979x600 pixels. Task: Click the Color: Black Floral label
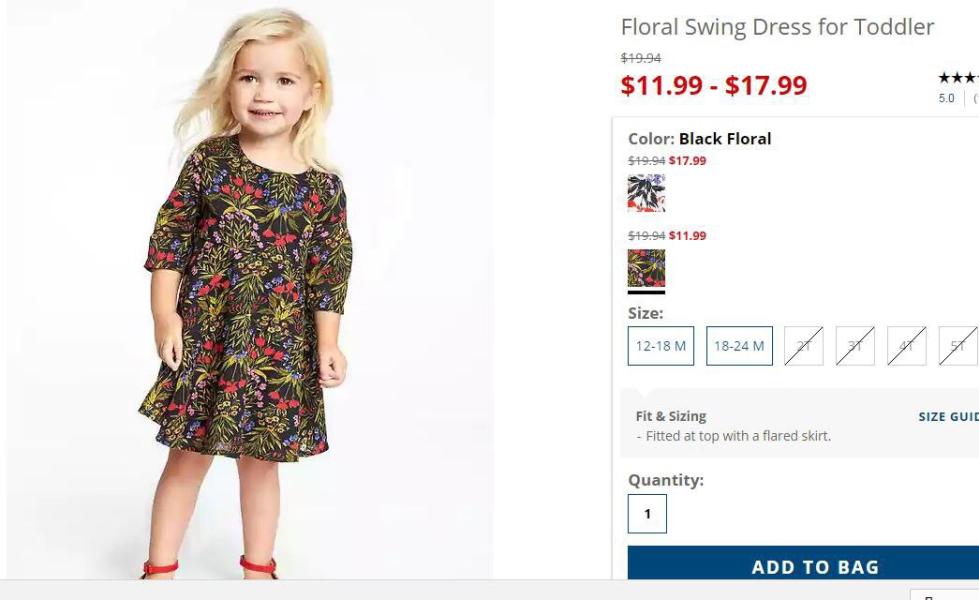(699, 139)
